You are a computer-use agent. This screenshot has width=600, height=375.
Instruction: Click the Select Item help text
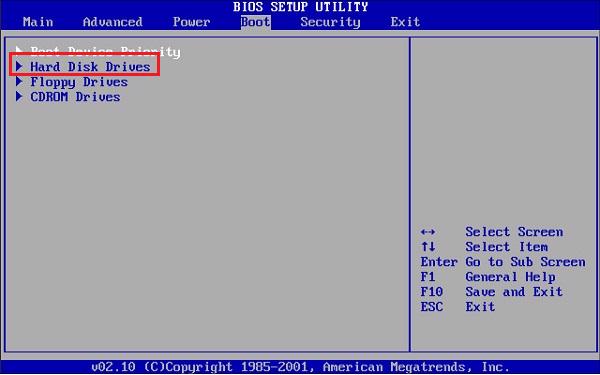[x=507, y=247]
